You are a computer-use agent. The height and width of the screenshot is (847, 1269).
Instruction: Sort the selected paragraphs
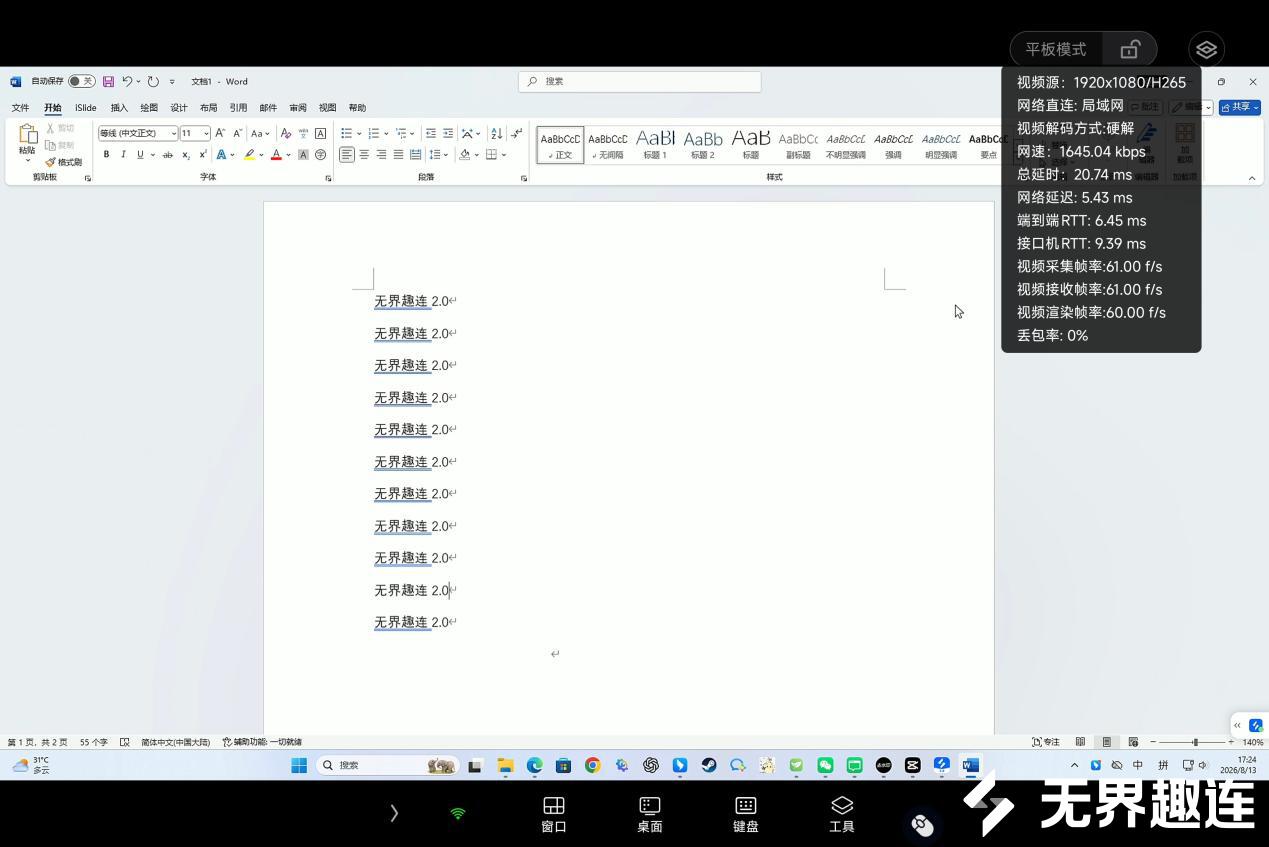point(497,133)
